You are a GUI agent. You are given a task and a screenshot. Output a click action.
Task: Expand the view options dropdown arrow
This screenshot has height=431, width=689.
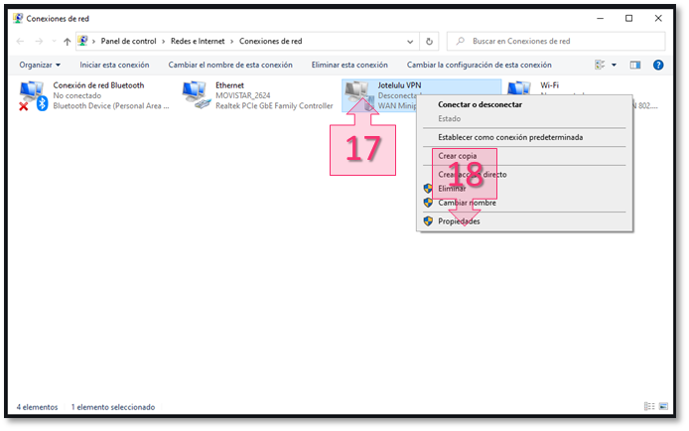(x=614, y=65)
